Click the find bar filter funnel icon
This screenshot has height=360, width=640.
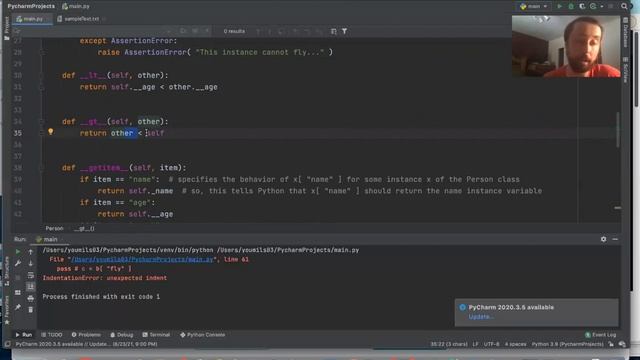(344, 31)
